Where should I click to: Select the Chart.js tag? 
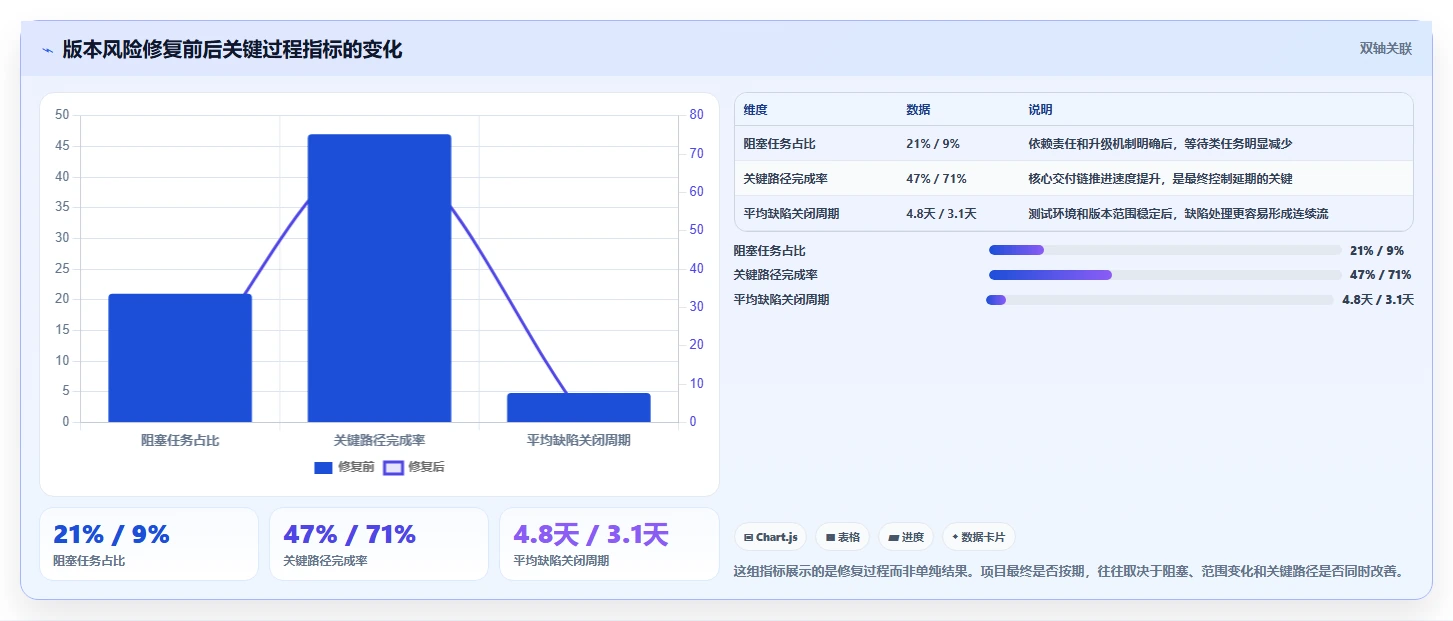click(771, 537)
